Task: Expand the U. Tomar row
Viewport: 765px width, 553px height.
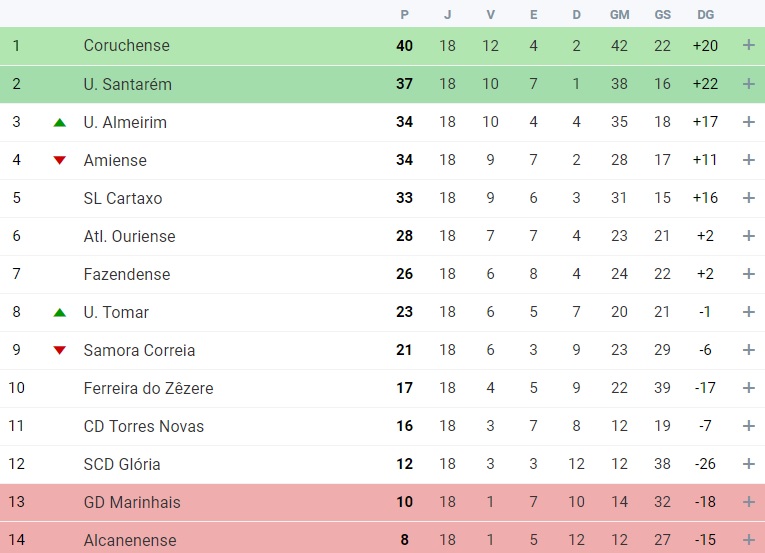Action: pos(748,312)
